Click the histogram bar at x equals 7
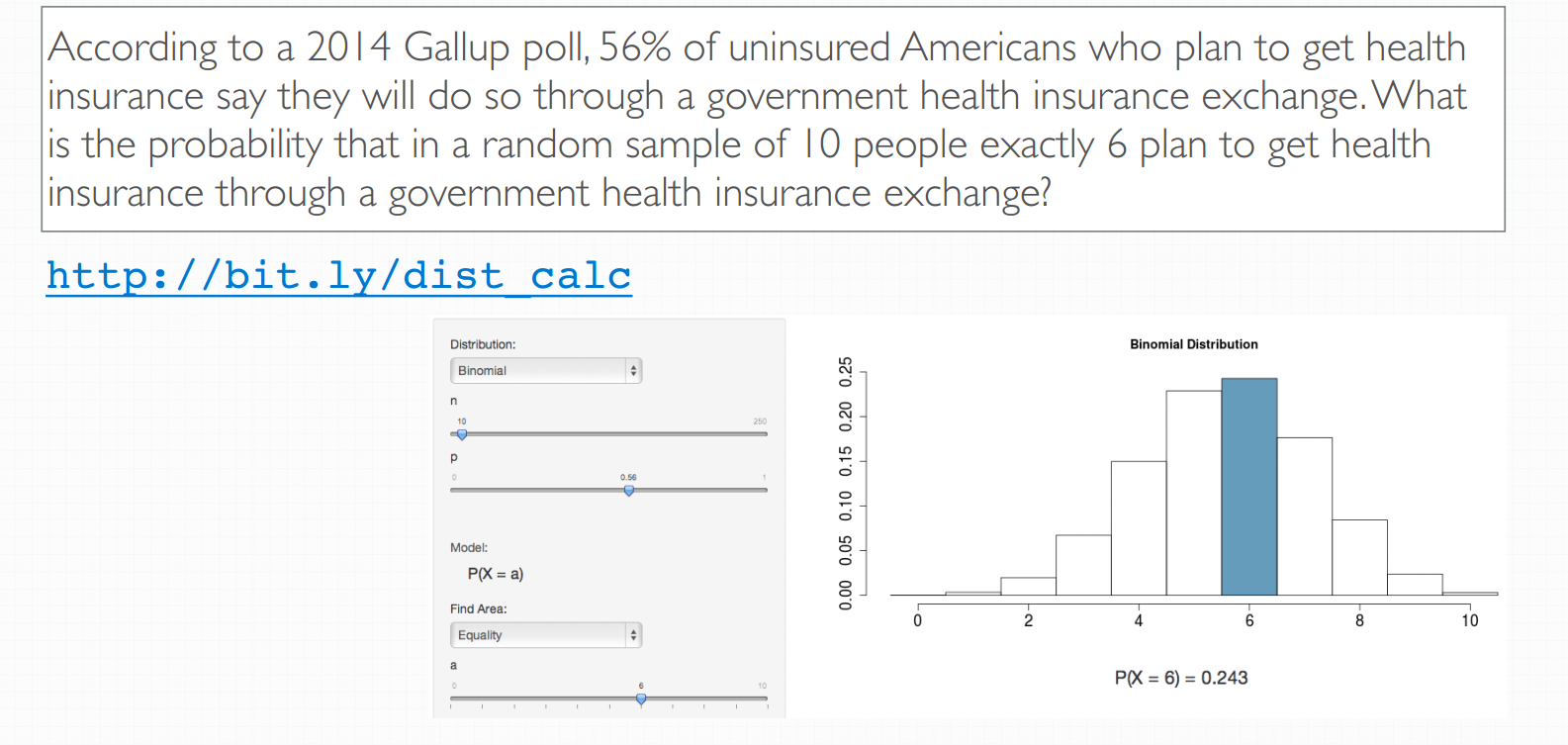The height and width of the screenshot is (745, 1568). click(1305, 516)
